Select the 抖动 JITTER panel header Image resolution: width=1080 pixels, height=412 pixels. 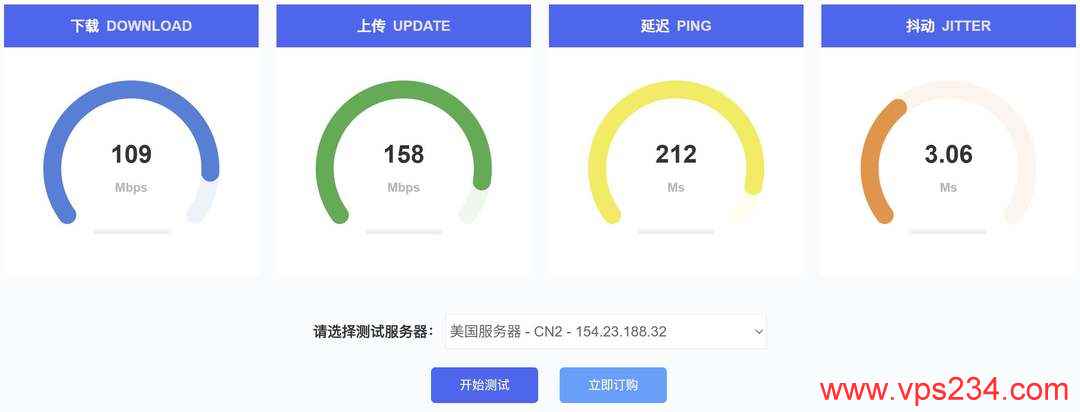948,26
